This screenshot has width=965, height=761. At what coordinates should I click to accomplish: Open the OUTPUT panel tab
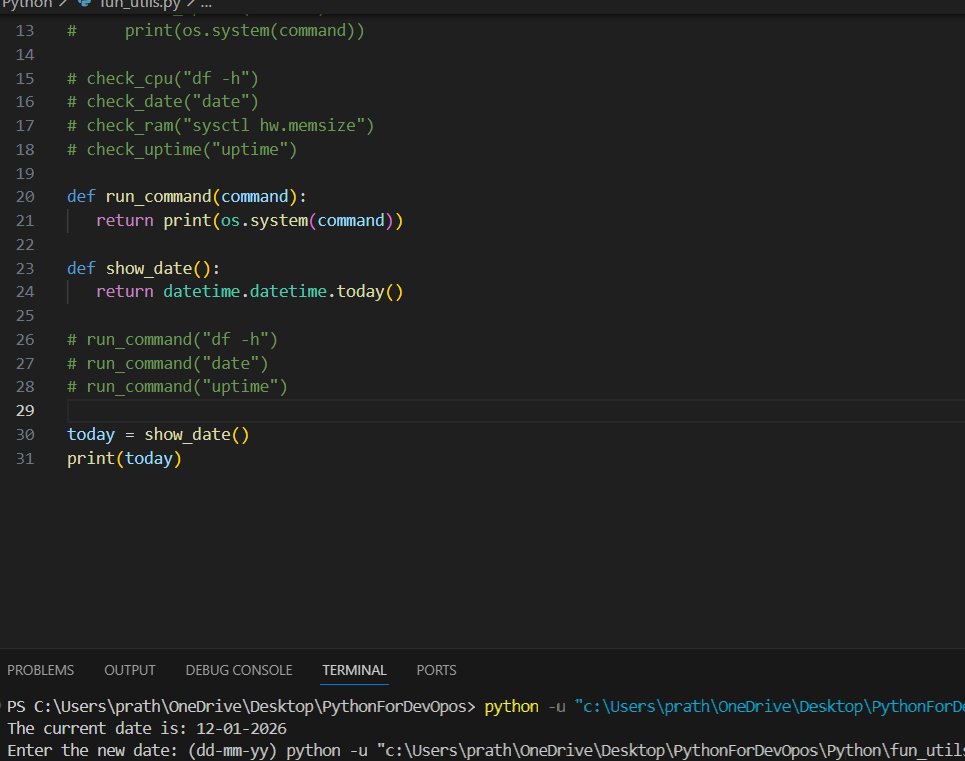(130, 670)
